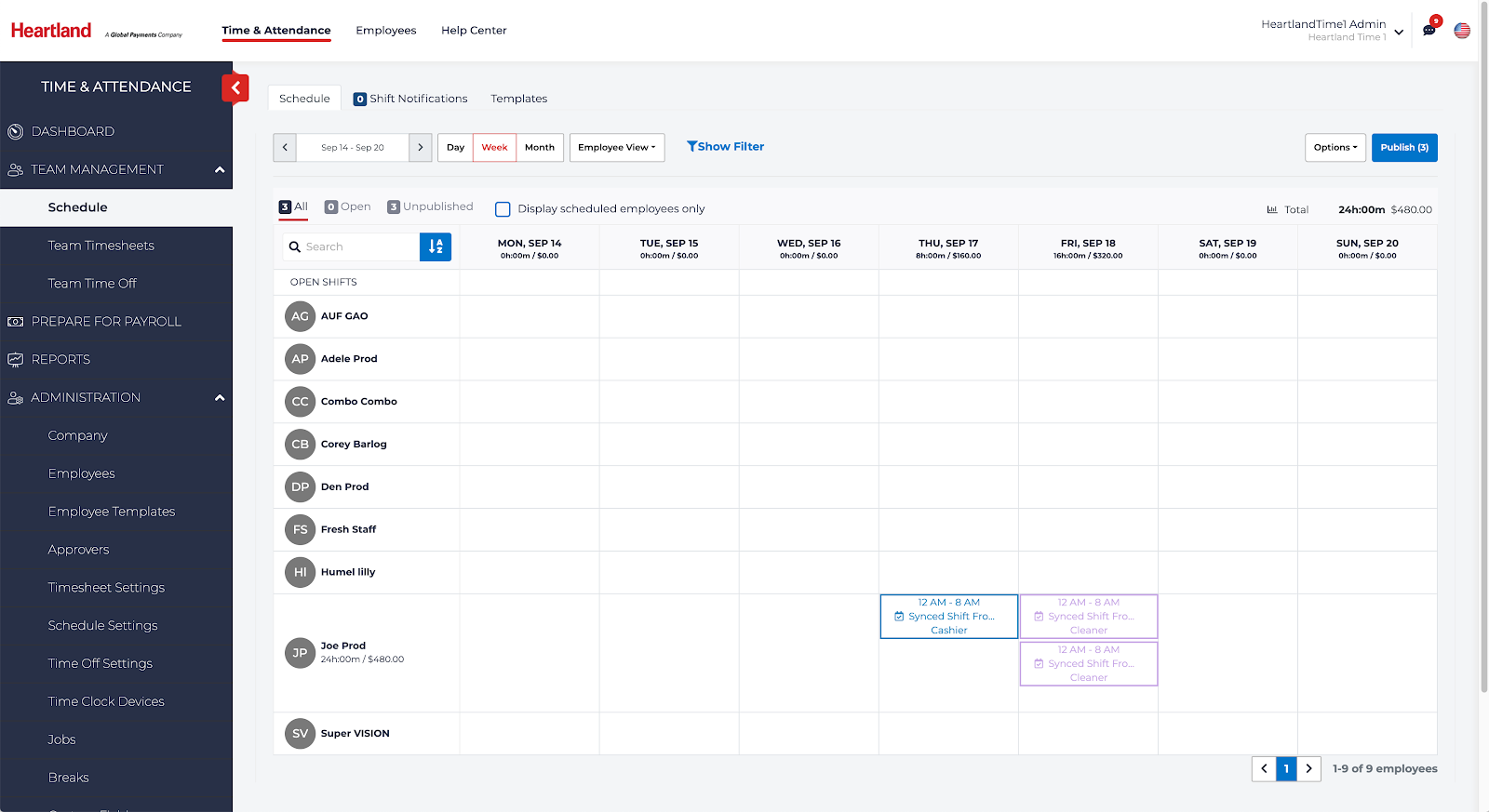1489x812 pixels.
Task: Filter by Unpublished shifts
Action: point(430,207)
